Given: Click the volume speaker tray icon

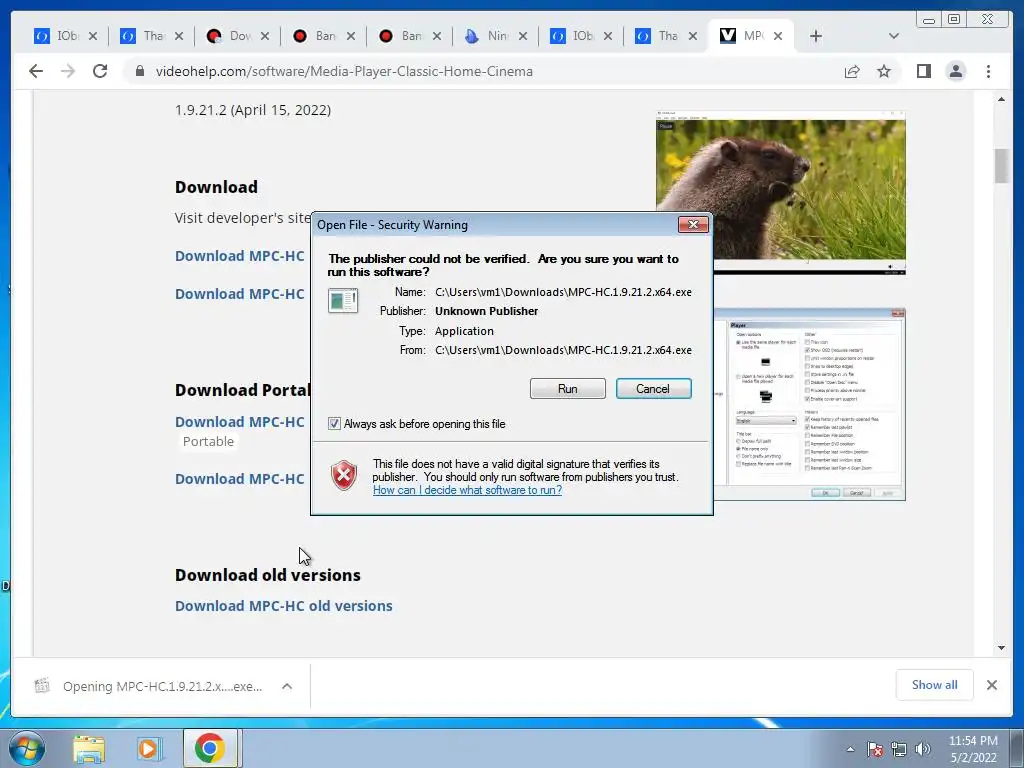Looking at the screenshot, I should [x=923, y=749].
